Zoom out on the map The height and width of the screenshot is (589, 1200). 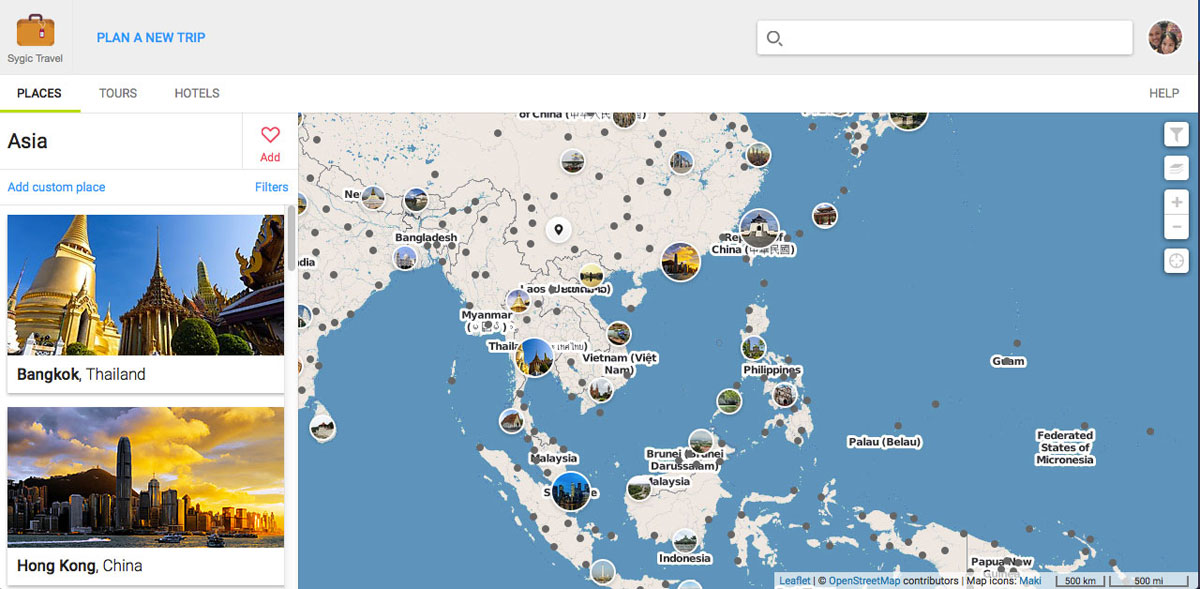click(x=1176, y=227)
